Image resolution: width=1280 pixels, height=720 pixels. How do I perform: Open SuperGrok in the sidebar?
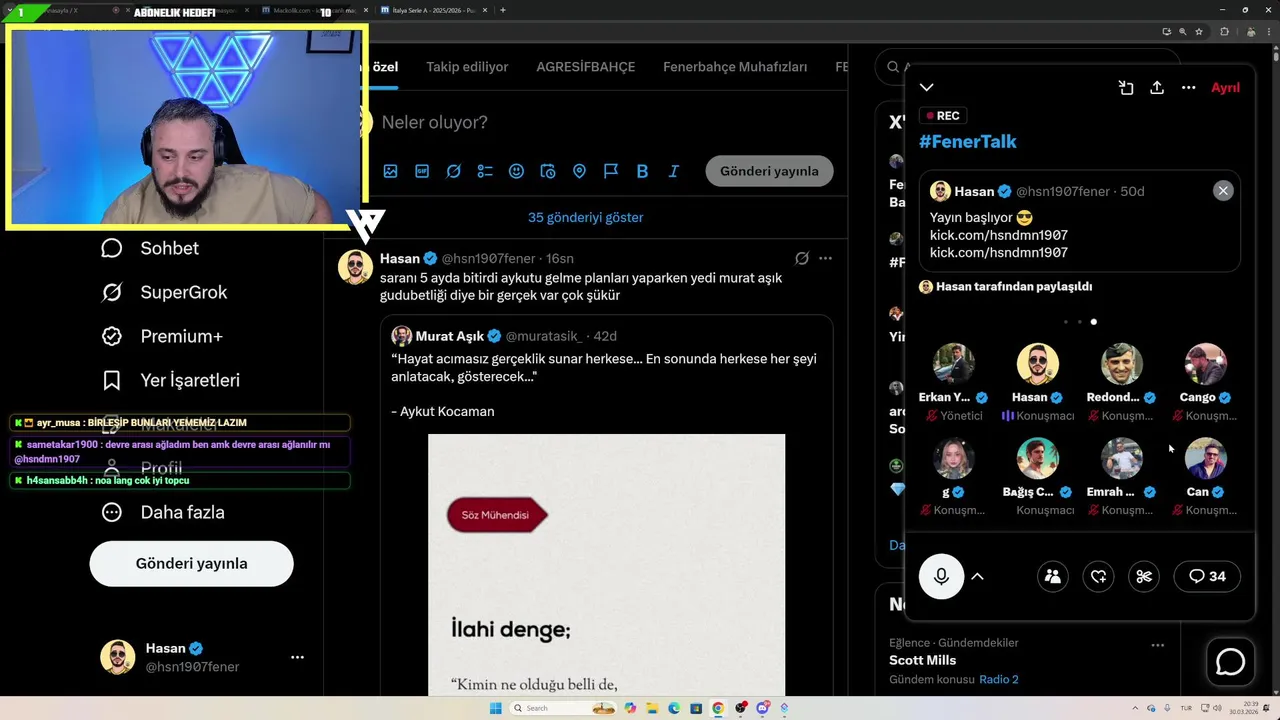[x=164, y=292]
